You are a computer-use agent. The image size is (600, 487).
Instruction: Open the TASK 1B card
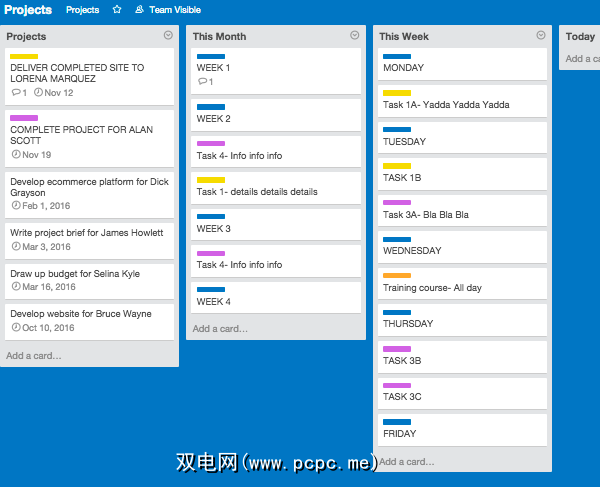click(x=462, y=174)
